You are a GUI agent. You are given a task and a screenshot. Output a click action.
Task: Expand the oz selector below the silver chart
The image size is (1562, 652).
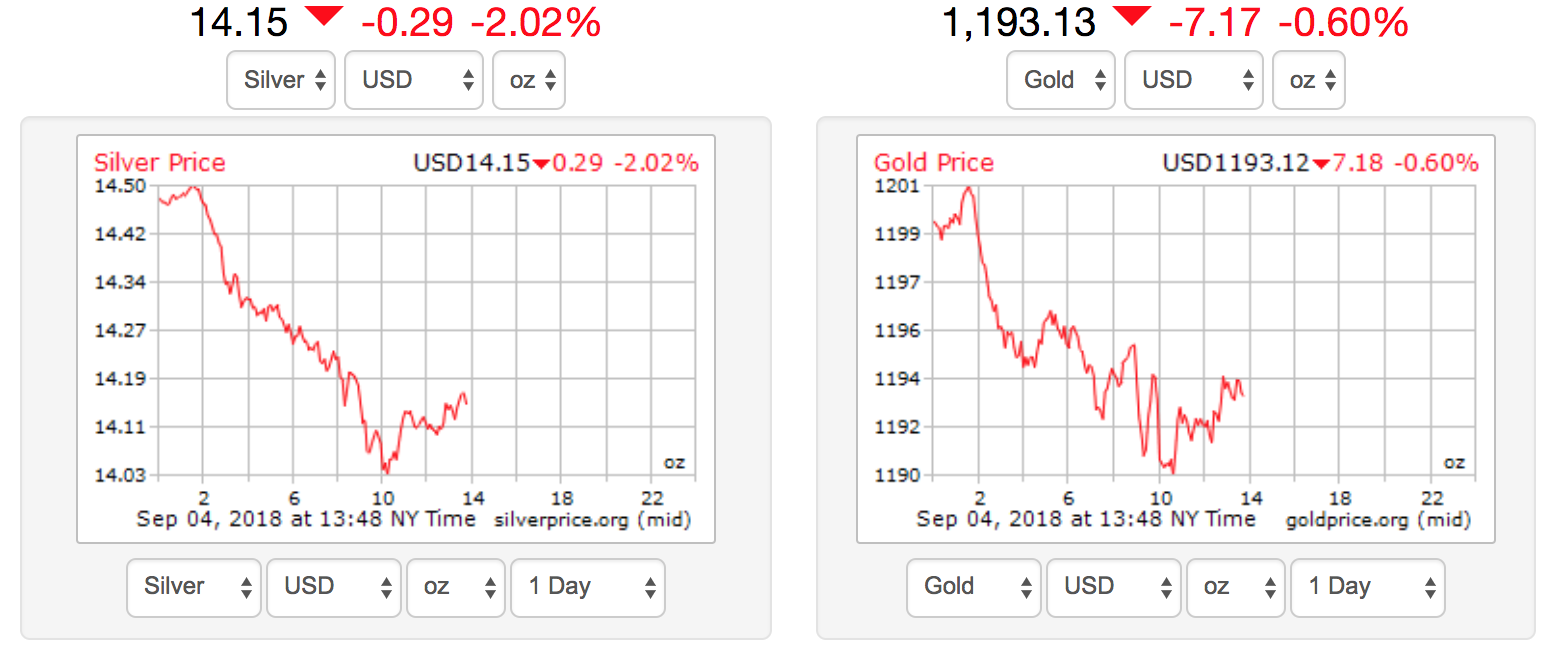[455, 587]
